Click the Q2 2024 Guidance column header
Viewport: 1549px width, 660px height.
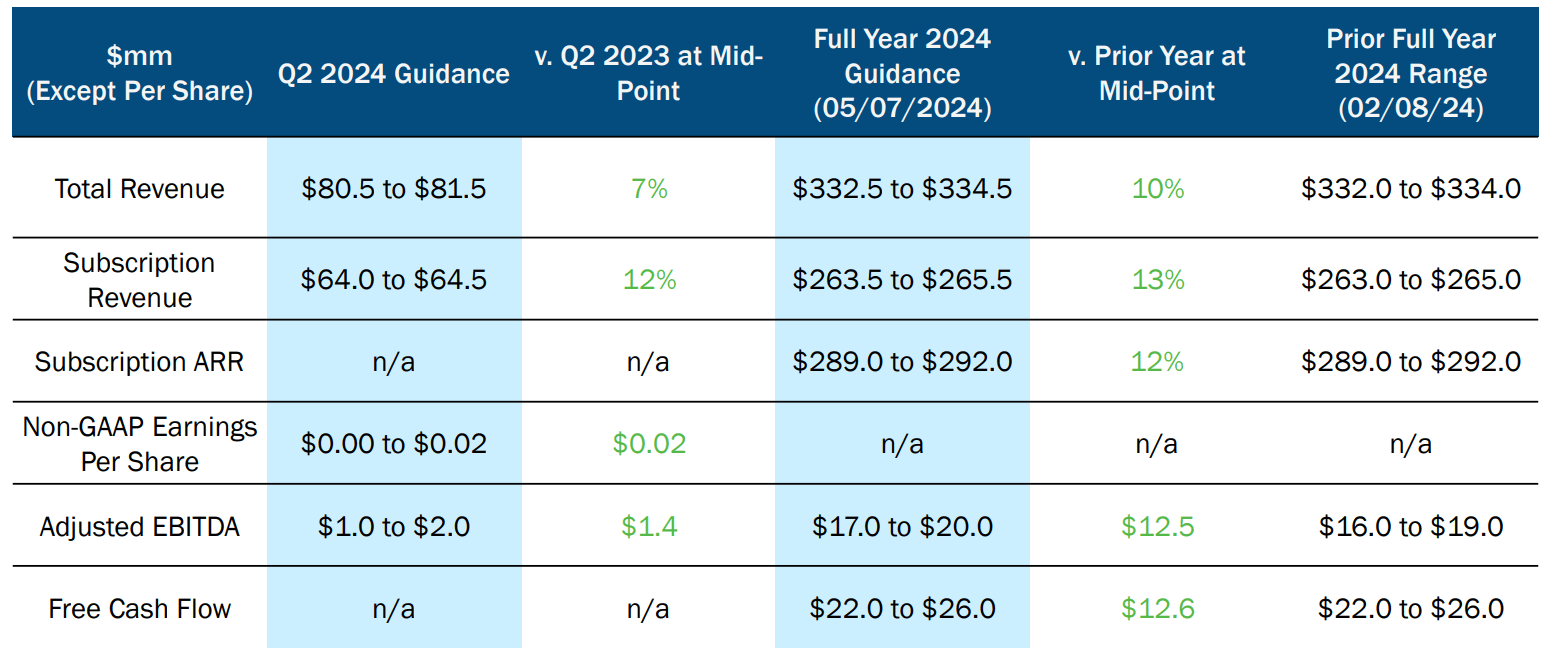coord(393,74)
